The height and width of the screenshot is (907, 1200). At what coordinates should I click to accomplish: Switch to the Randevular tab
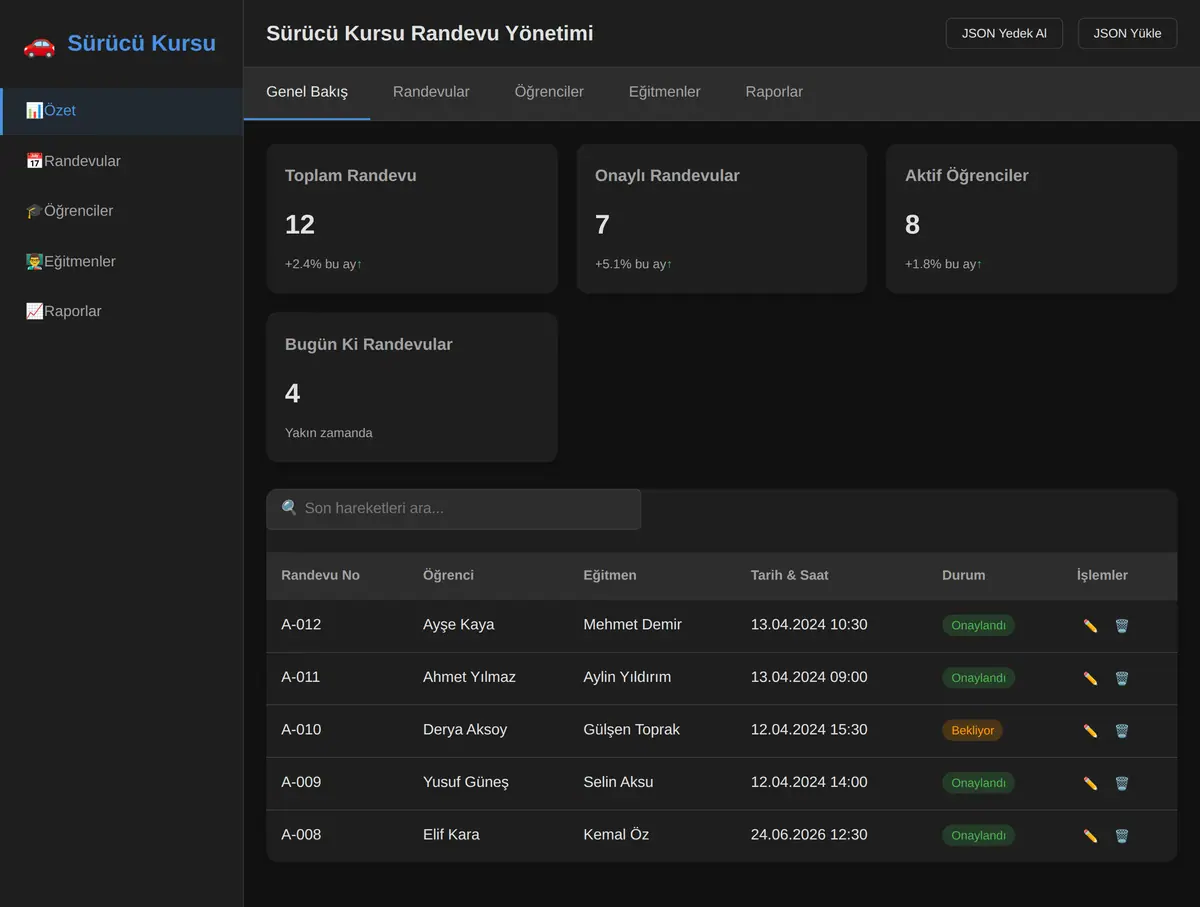[x=431, y=92]
